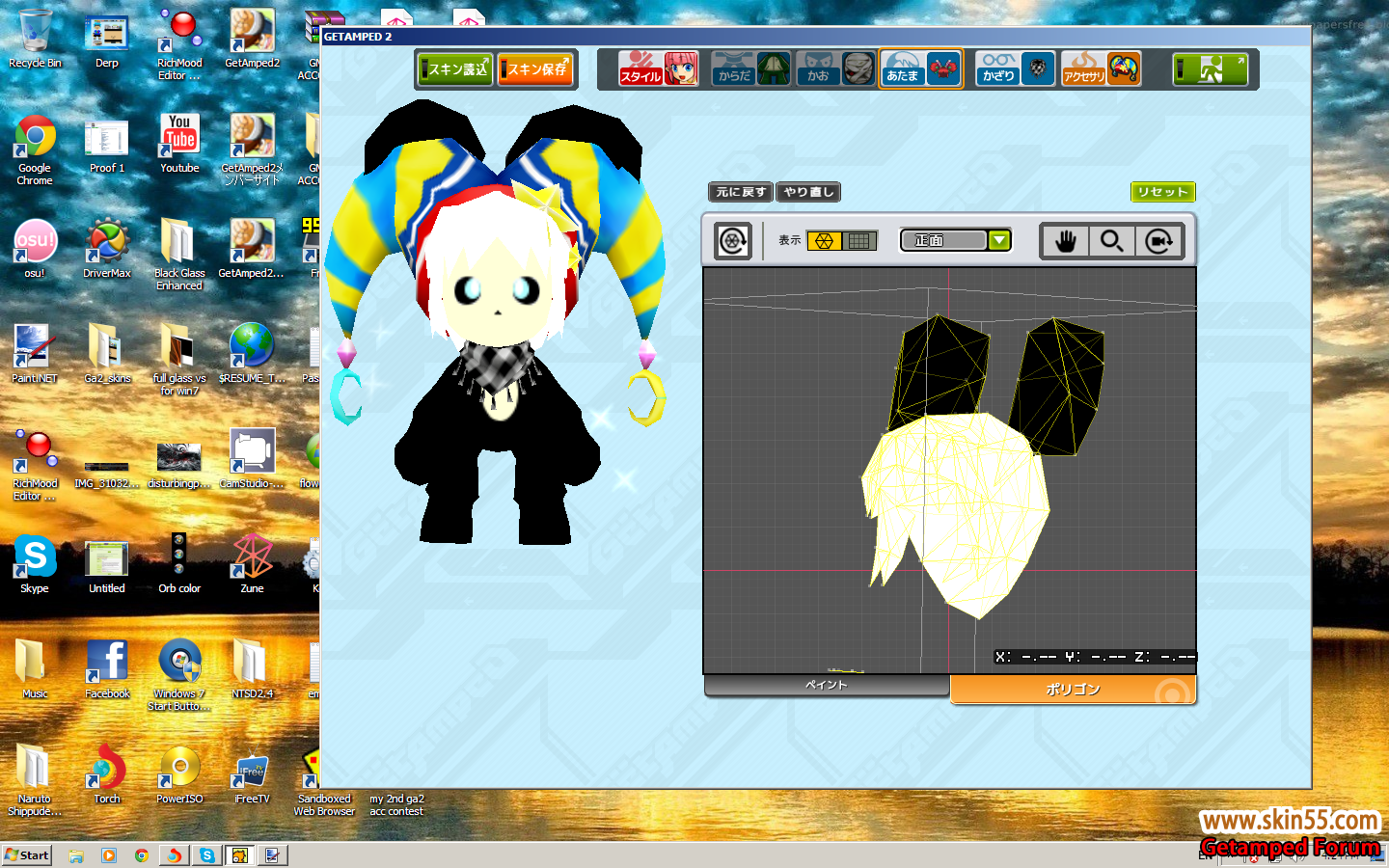The width and height of the screenshot is (1389, 868).
Task: Launch Torch browser from desktop
Action: click(x=107, y=774)
